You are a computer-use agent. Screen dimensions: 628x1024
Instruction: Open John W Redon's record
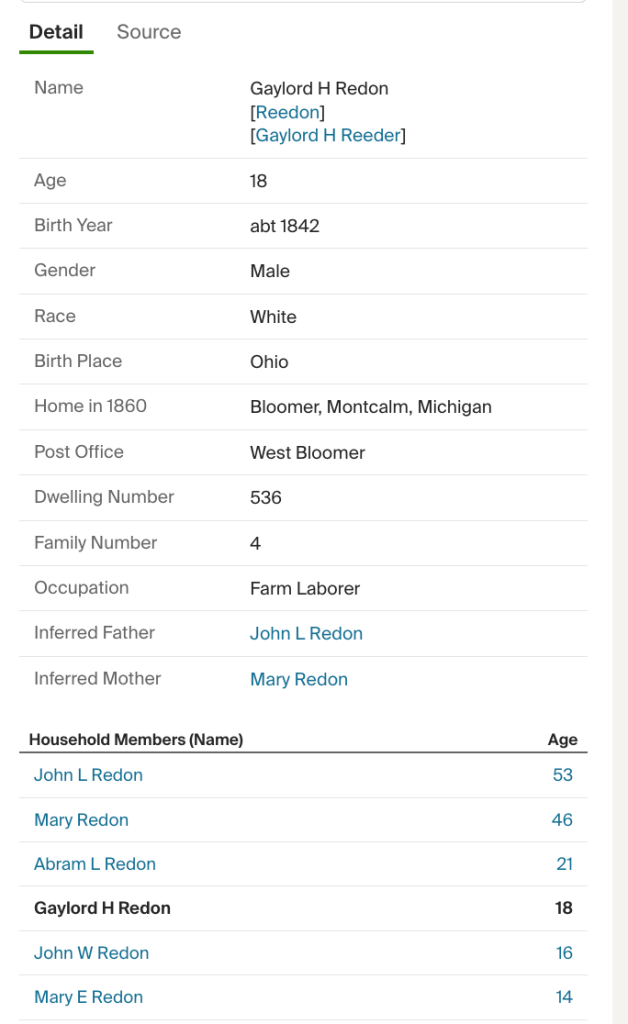pos(91,953)
